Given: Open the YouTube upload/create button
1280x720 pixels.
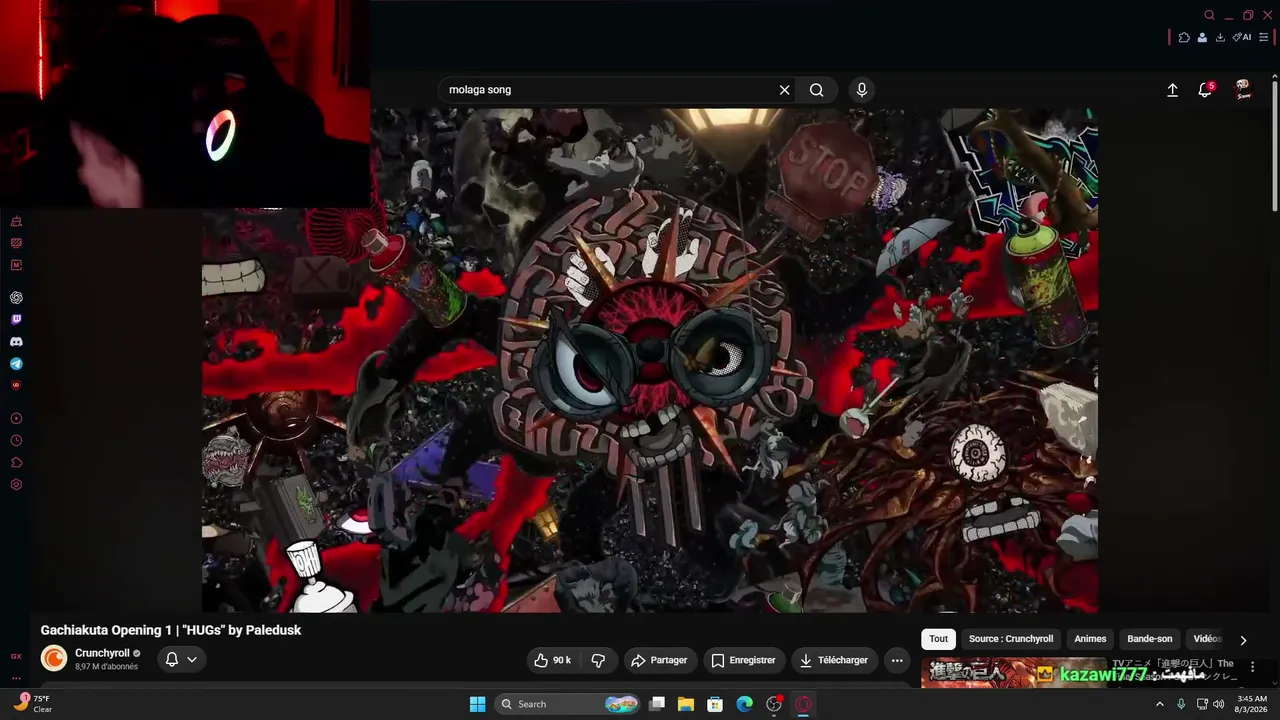Looking at the screenshot, I should [x=1173, y=90].
